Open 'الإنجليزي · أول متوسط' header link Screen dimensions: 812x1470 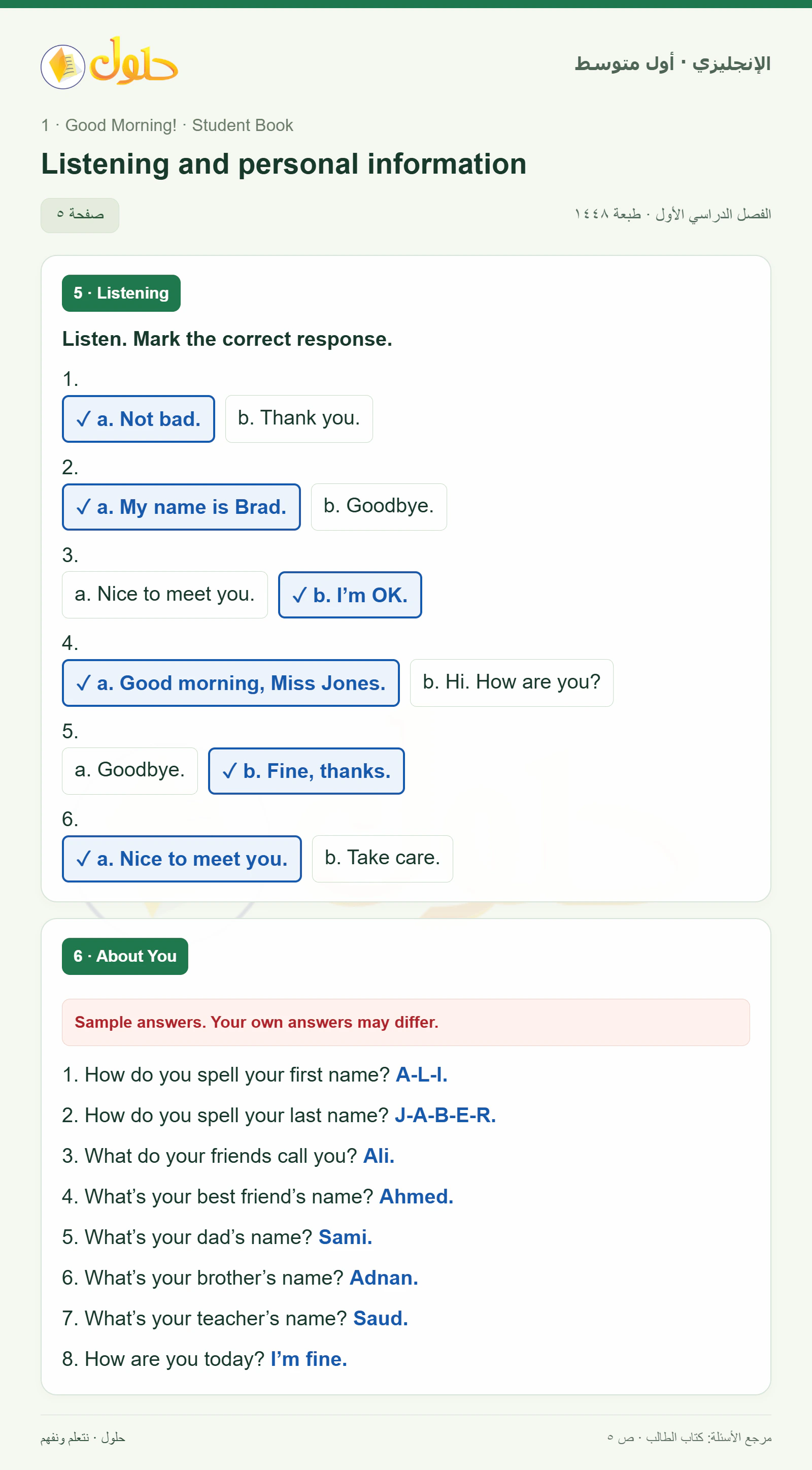pos(673,63)
